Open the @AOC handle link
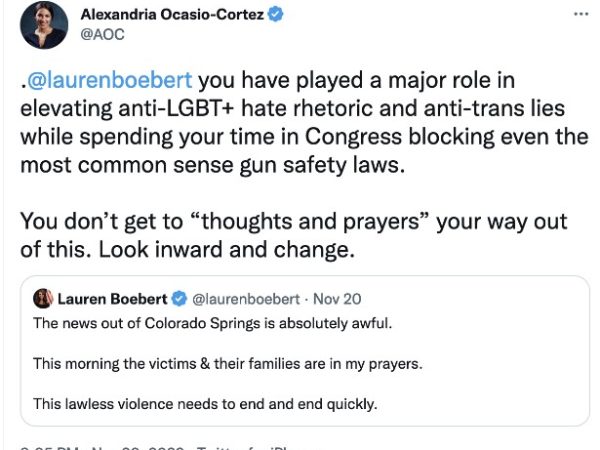Viewport: 600px width, 450px height. click(x=102, y=34)
